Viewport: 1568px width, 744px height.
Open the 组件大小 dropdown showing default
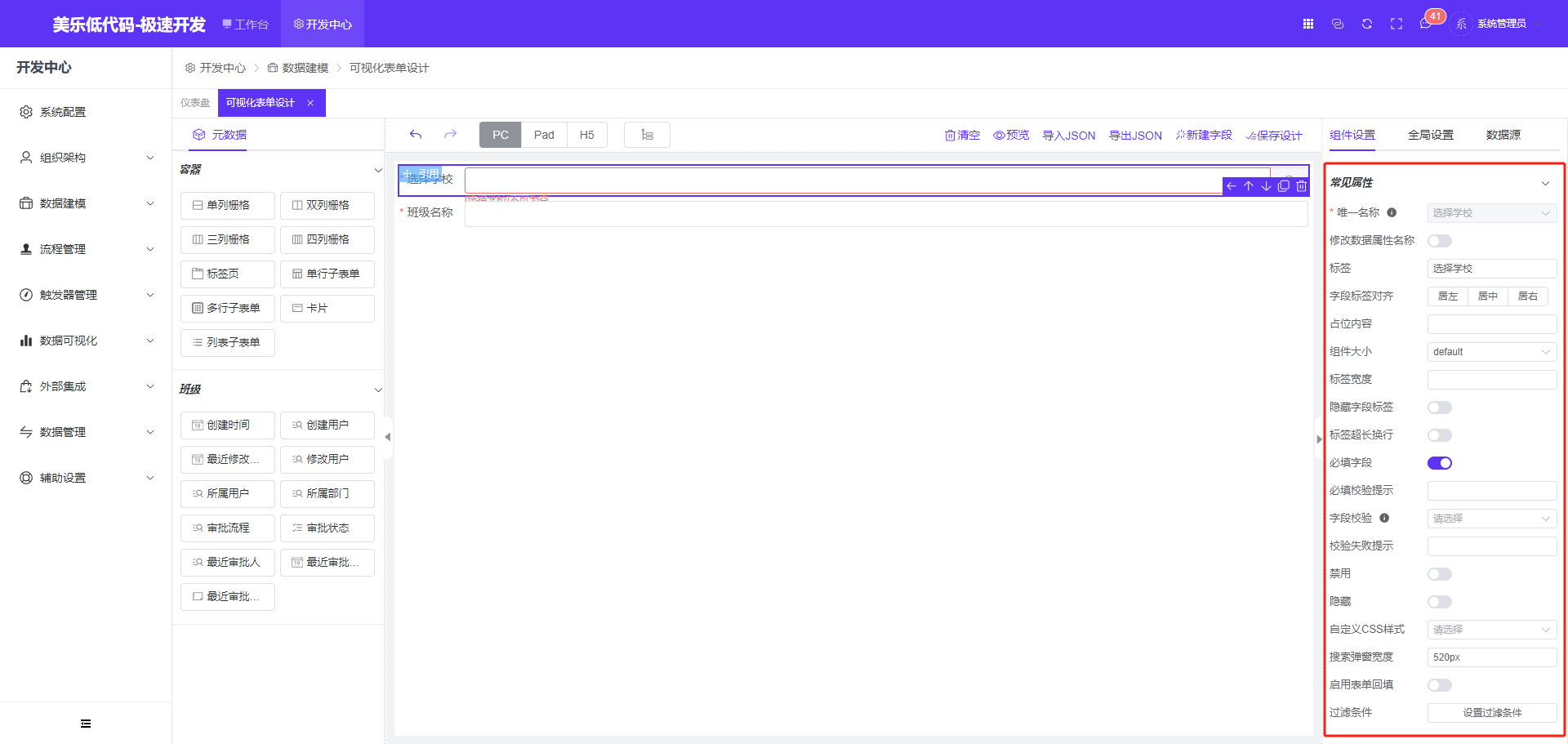point(1491,351)
